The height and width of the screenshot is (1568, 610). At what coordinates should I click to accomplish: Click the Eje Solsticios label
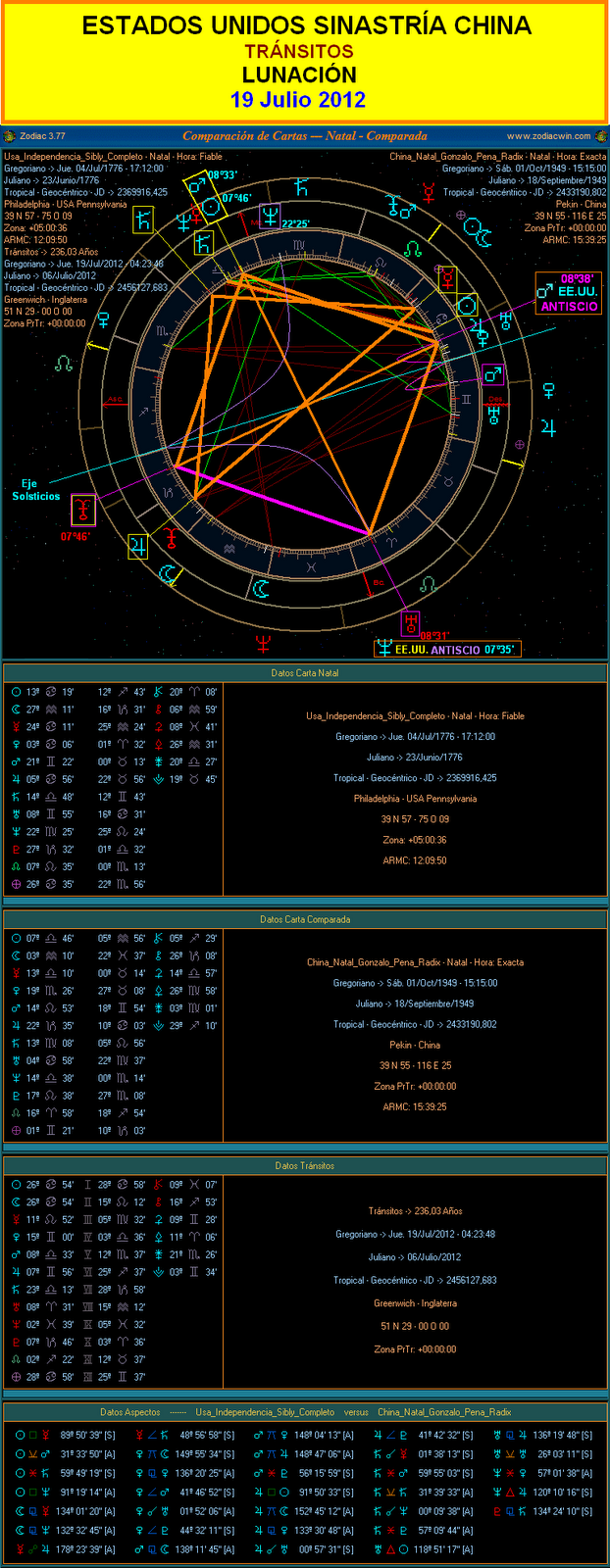(x=36, y=490)
